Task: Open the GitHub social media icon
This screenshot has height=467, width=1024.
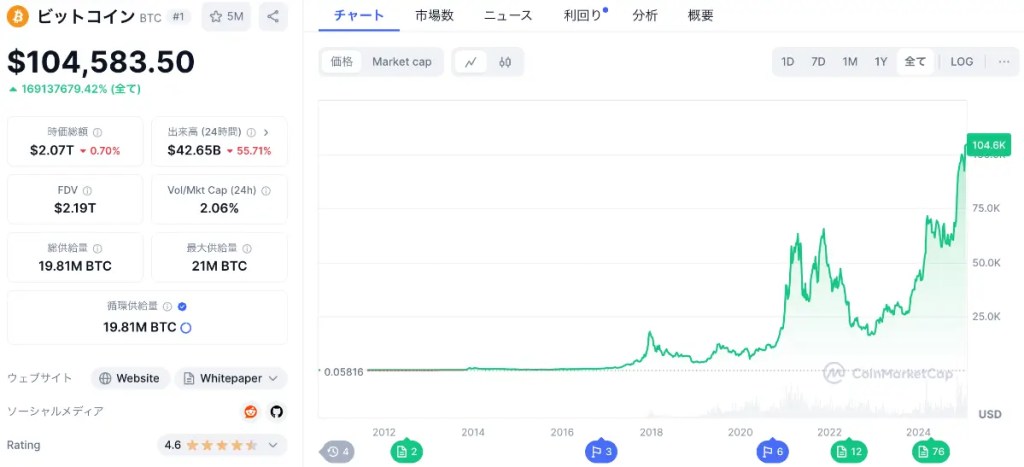Action: point(276,411)
